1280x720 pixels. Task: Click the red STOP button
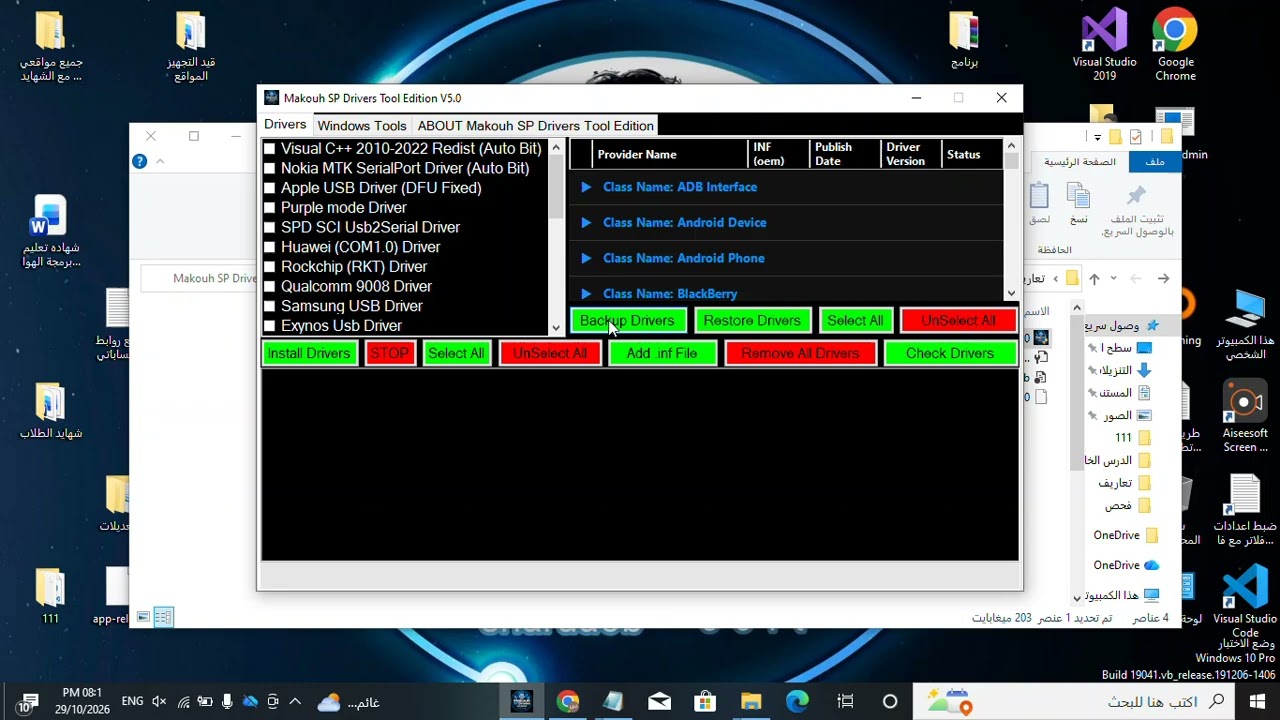point(389,353)
